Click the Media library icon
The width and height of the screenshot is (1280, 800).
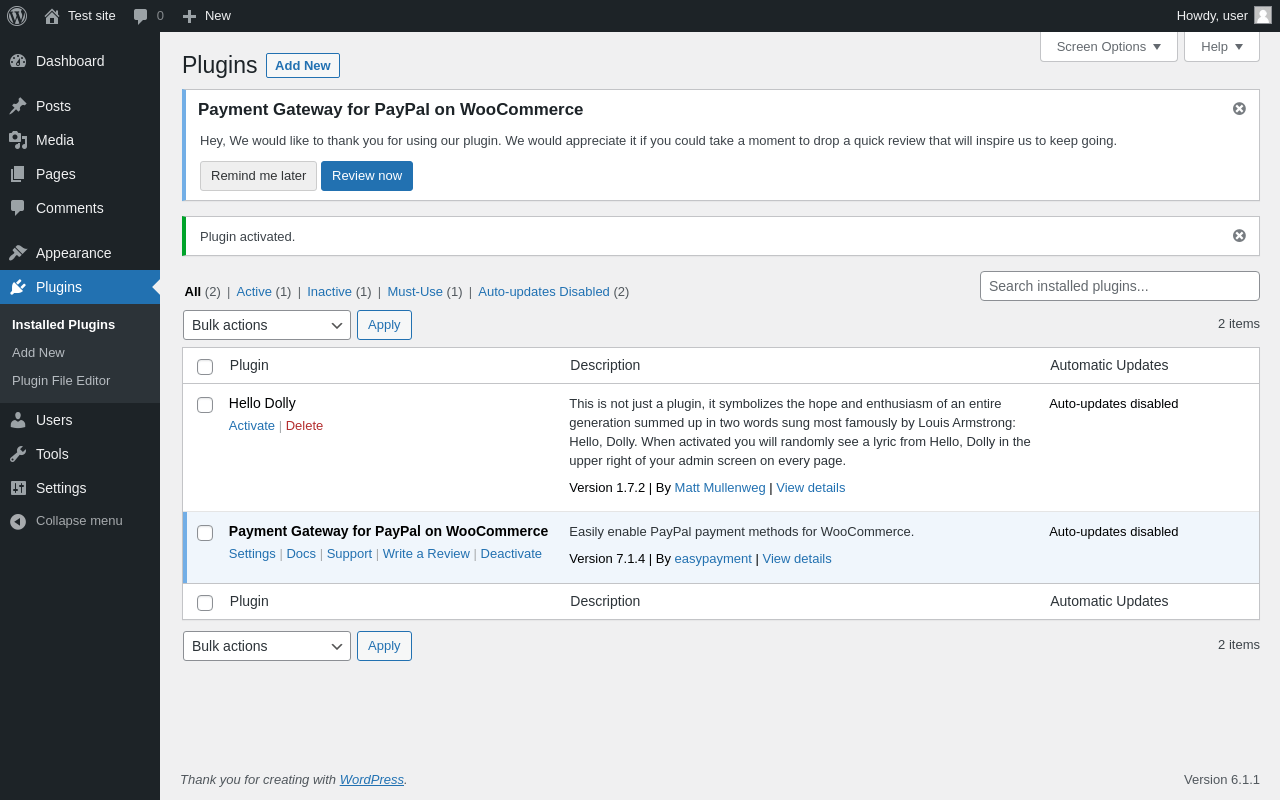18,140
